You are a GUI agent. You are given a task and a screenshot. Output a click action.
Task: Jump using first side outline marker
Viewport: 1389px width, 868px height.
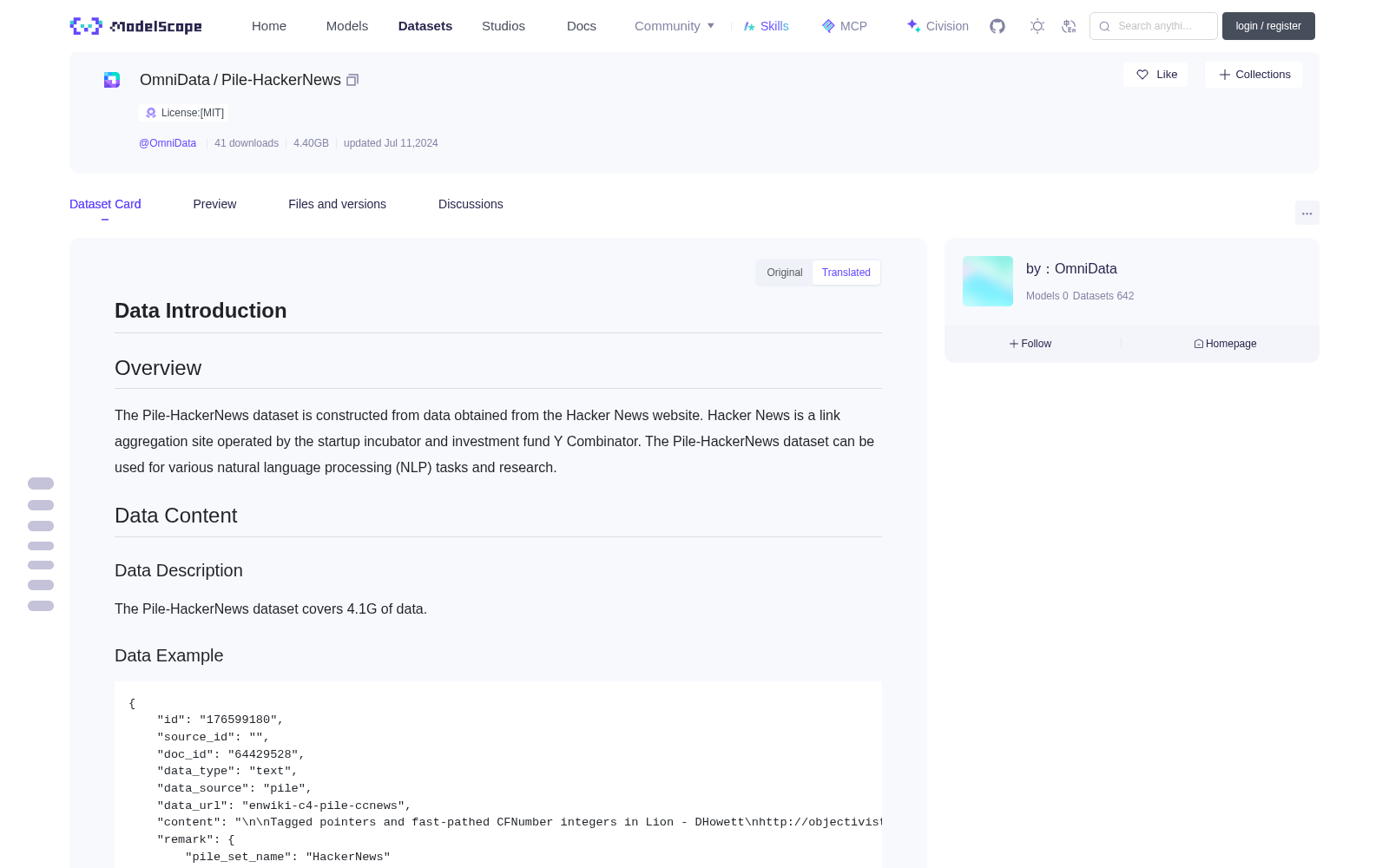(x=41, y=483)
